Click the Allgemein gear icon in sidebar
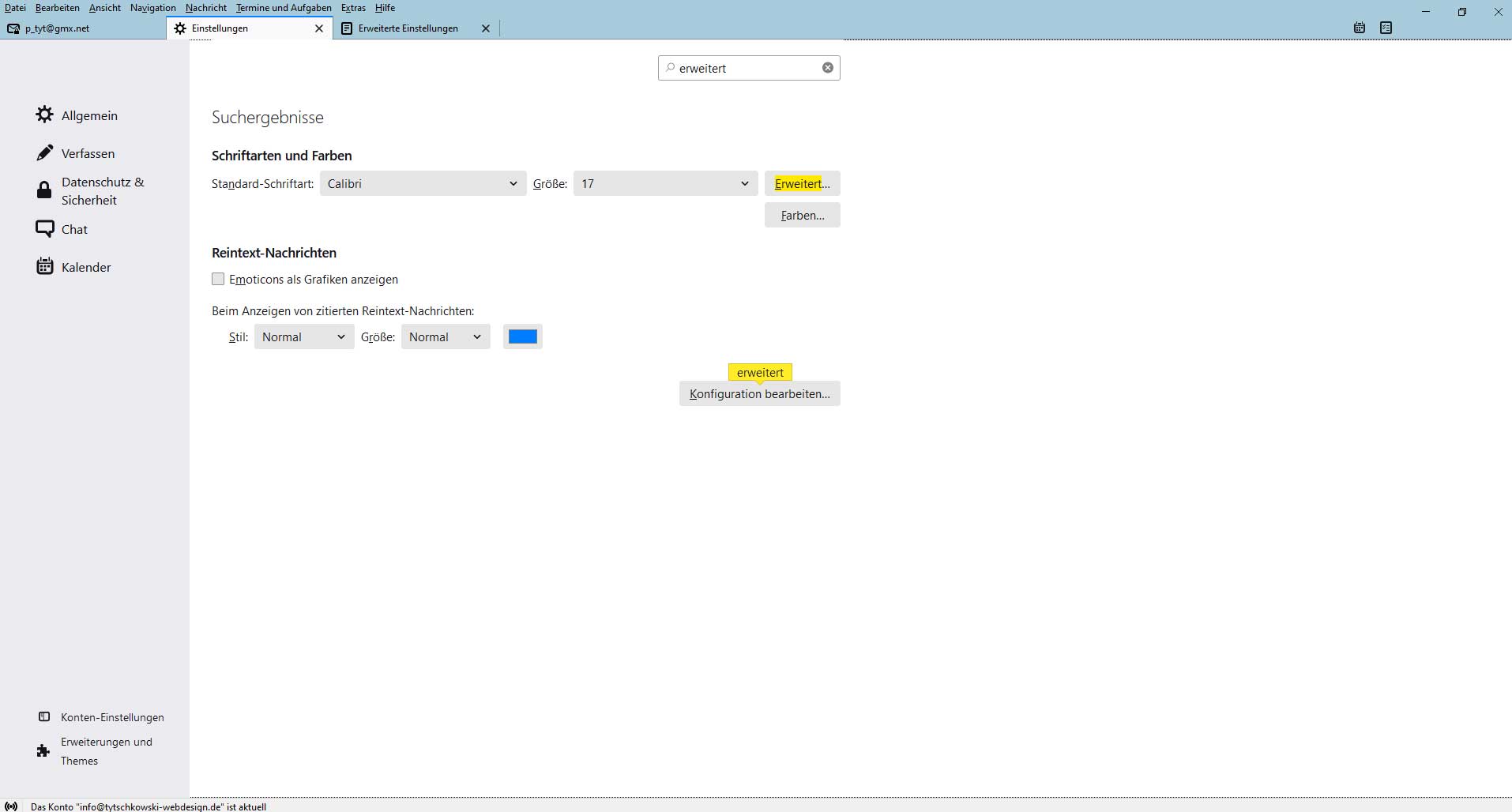1512x812 pixels. pos(44,115)
